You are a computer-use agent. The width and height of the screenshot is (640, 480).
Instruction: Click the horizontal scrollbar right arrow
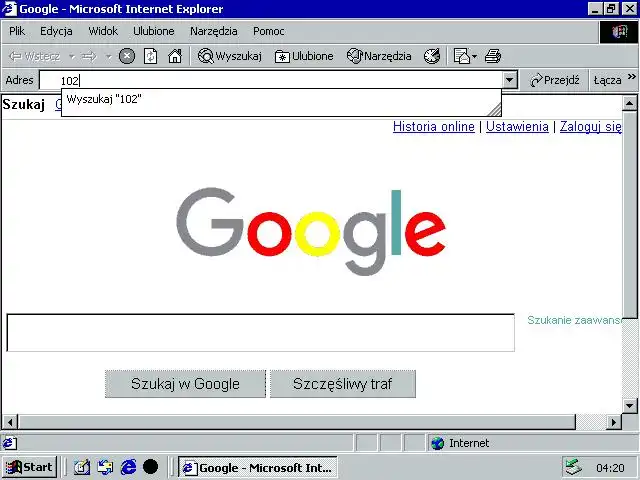pos(613,422)
